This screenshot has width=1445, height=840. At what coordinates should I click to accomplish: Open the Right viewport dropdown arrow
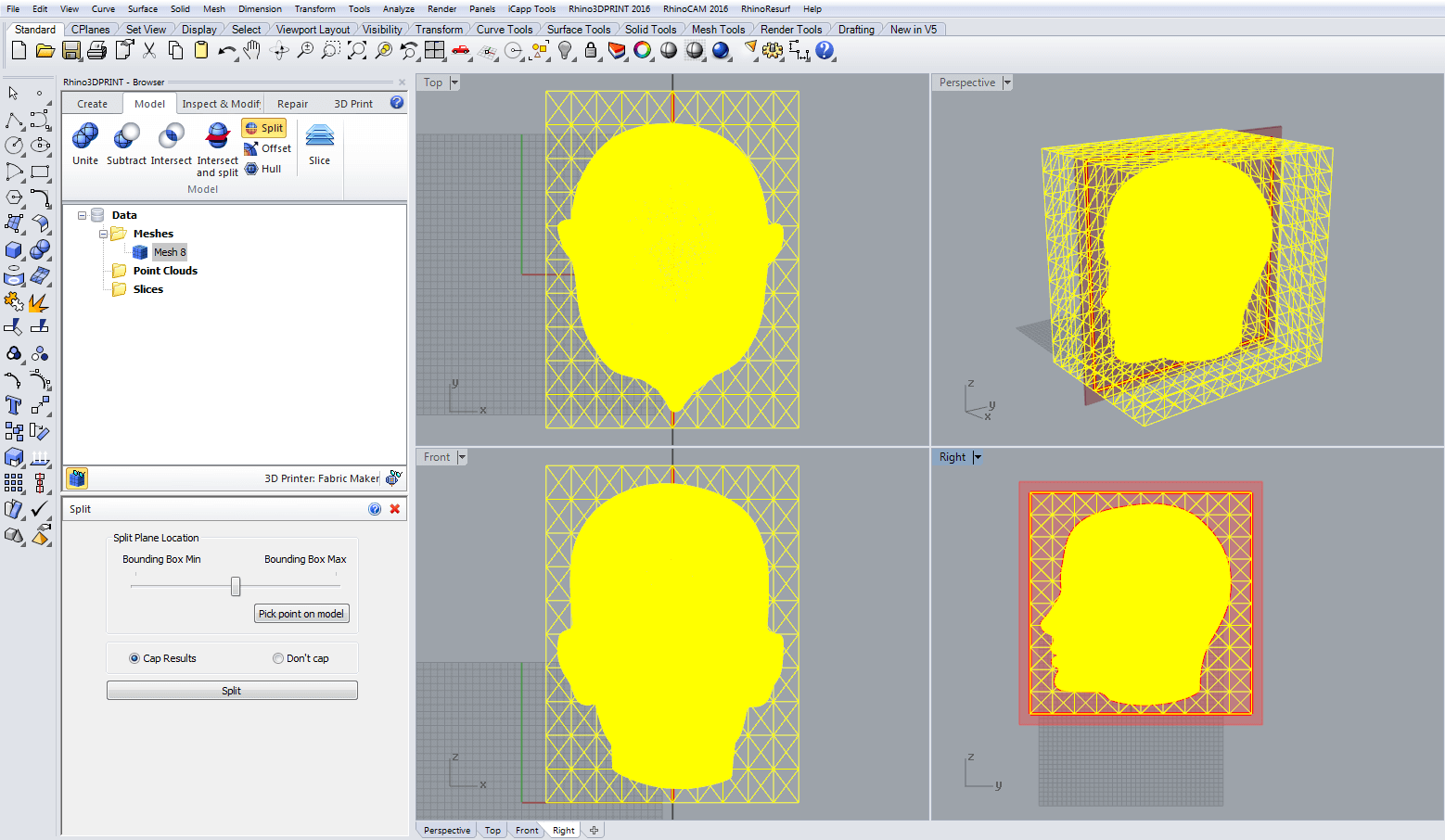977,457
